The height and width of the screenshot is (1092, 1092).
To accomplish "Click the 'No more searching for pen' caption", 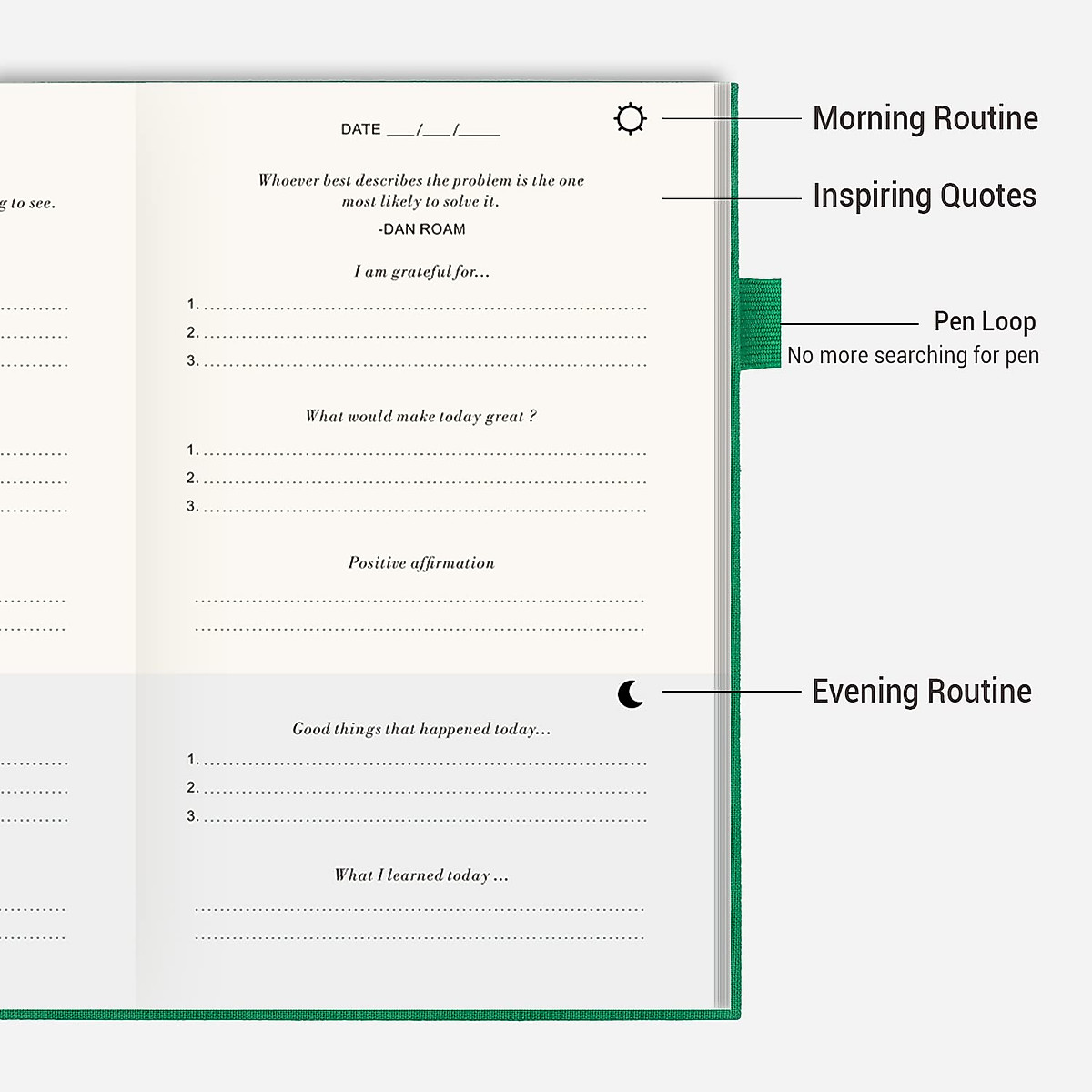I will [913, 355].
